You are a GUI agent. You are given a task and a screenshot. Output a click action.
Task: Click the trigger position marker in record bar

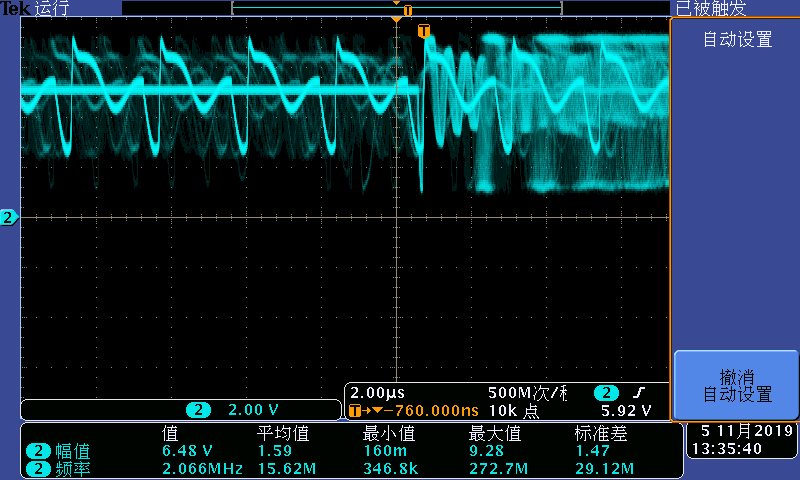click(x=407, y=10)
